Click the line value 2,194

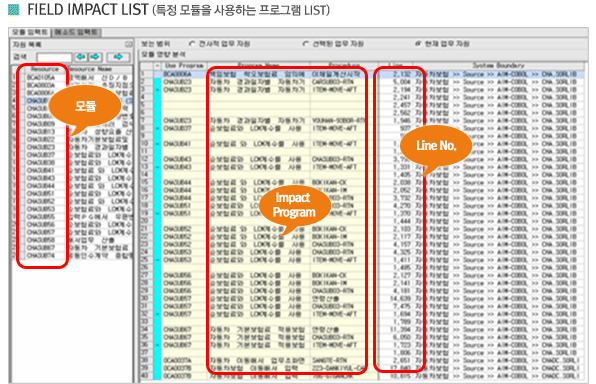point(402,90)
